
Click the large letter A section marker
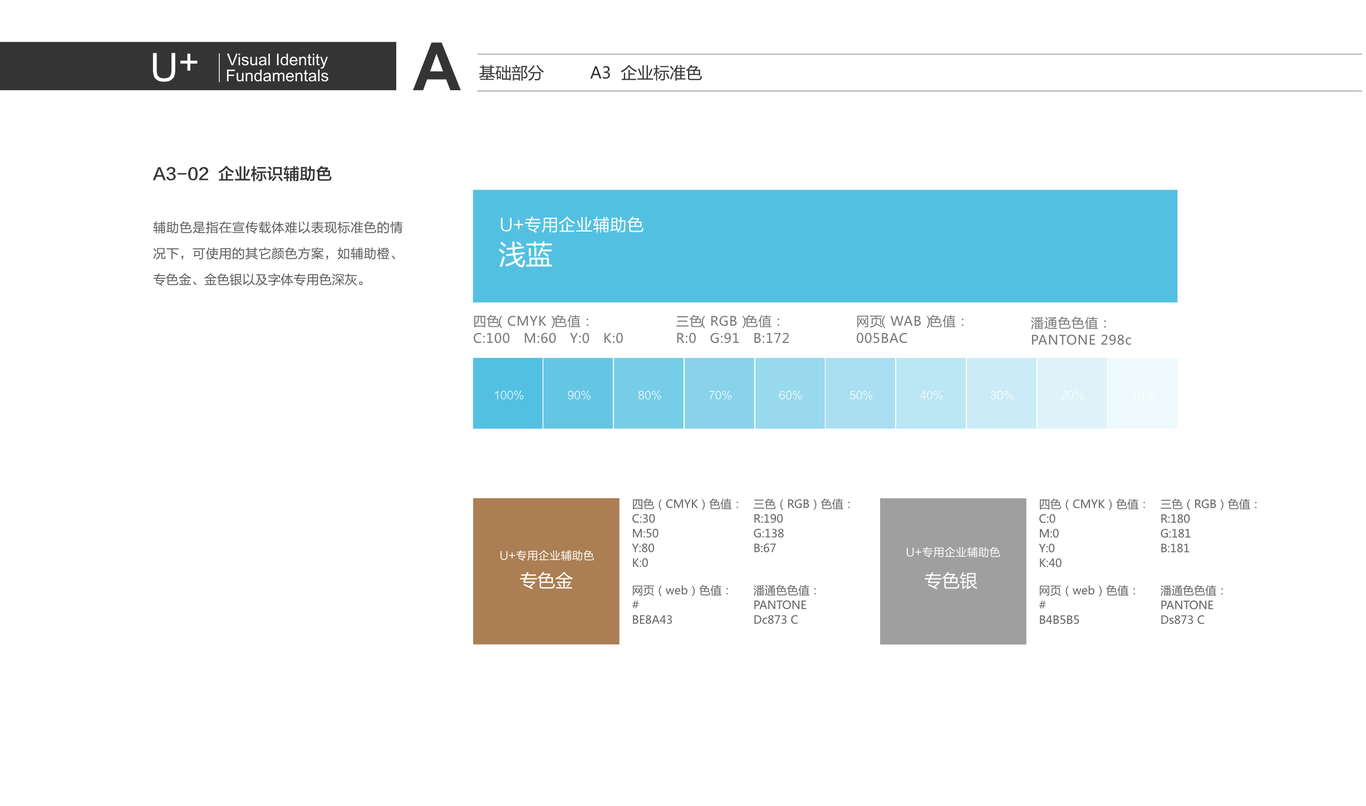(436, 67)
